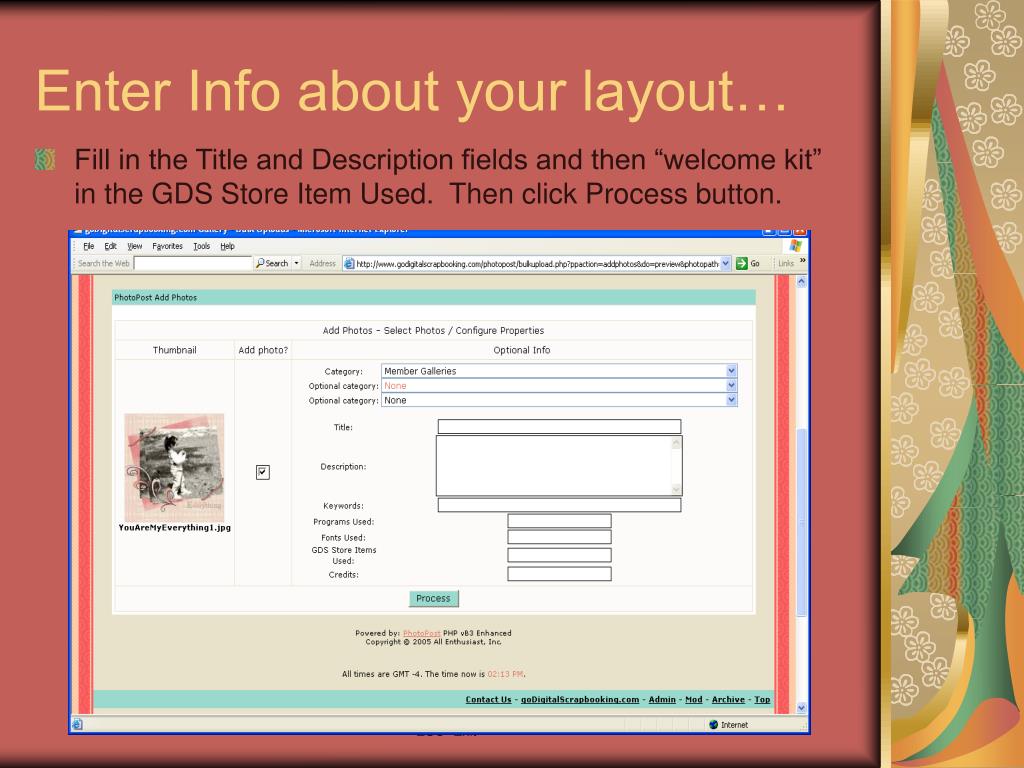This screenshot has width=1024, height=768.
Task: Open the Tools menu
Action: (x=202, y=246)
